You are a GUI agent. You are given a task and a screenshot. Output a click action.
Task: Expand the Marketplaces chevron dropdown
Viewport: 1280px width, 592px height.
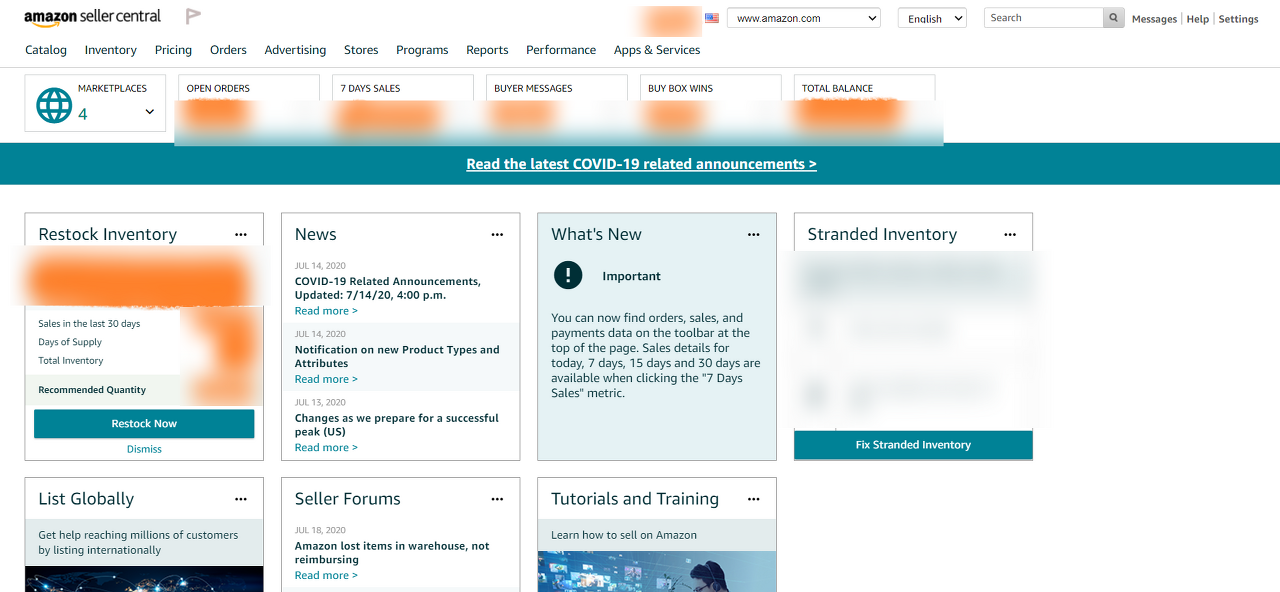coord(150,112)
